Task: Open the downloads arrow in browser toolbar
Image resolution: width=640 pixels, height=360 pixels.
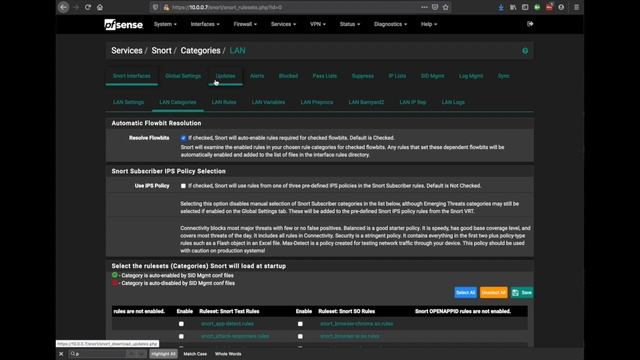Action: pyautogui.click(x=501, y=7)
